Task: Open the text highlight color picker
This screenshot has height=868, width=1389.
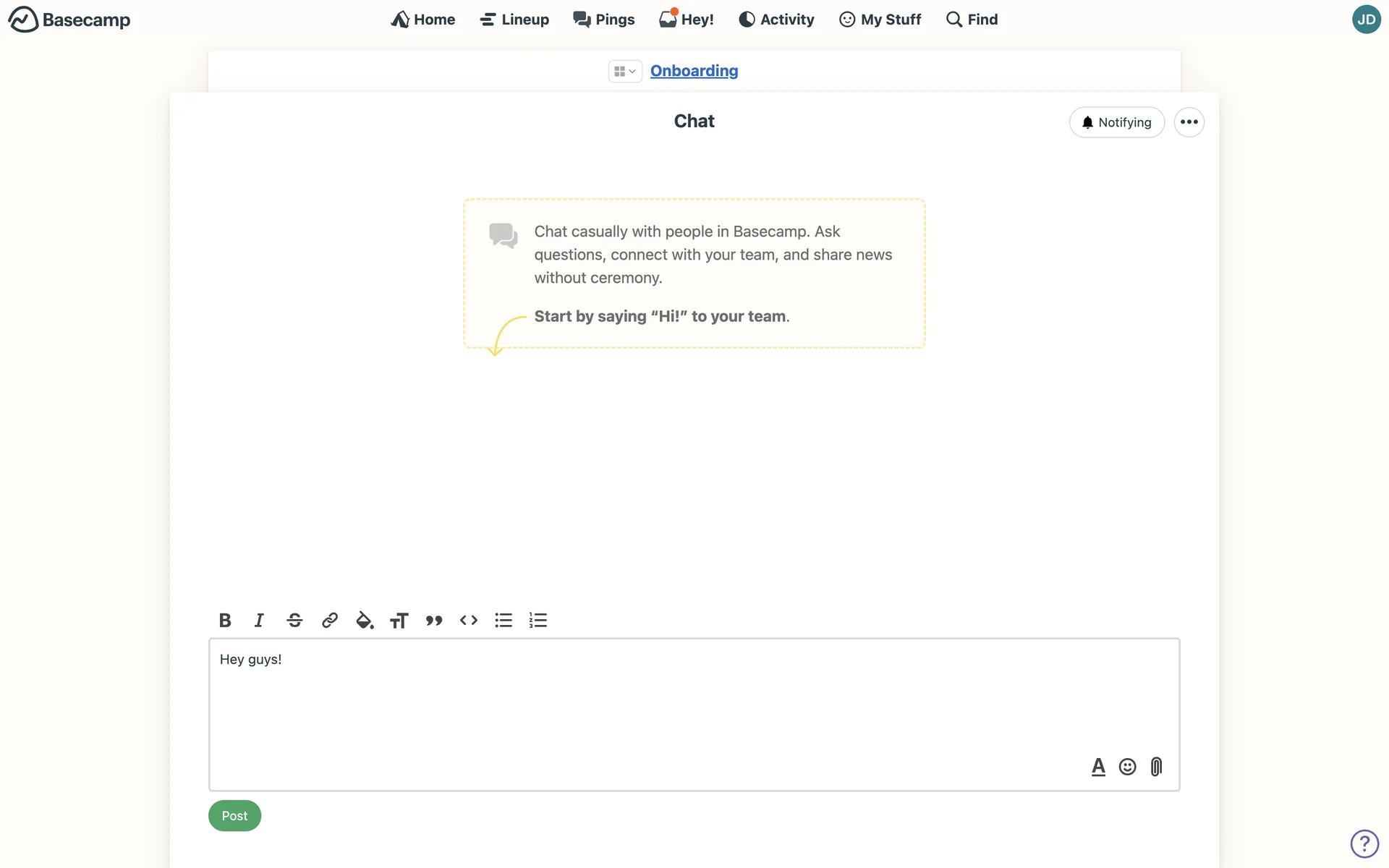Action: click(365, 620)
